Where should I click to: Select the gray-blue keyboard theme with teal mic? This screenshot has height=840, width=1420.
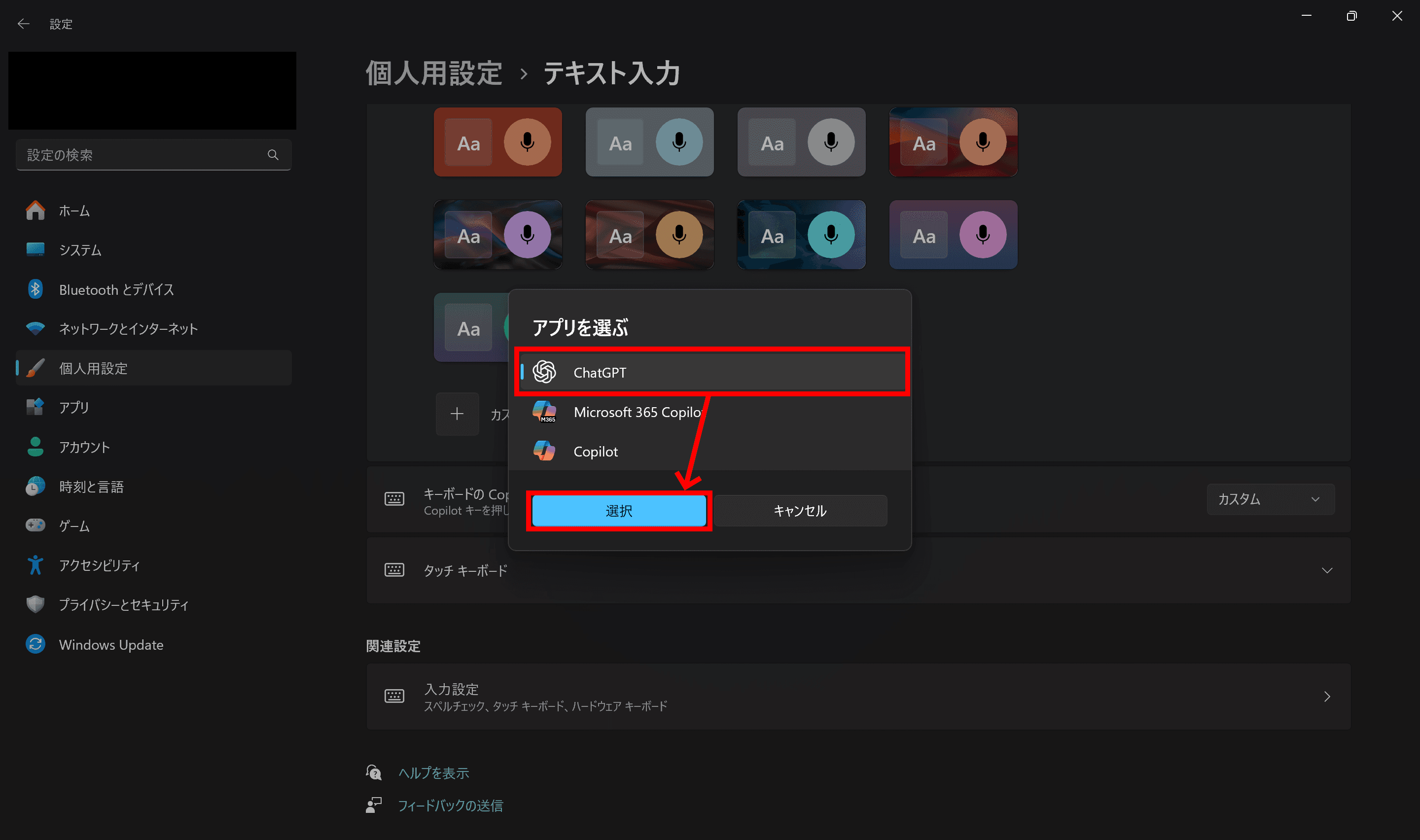649,142
